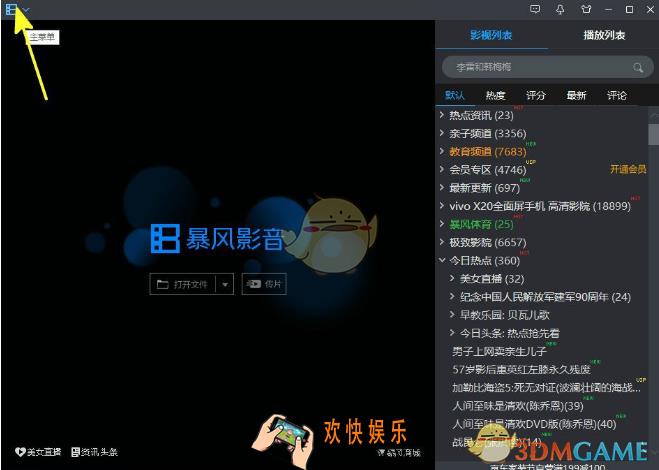Click the 打开文件 button

coord(182,284)
